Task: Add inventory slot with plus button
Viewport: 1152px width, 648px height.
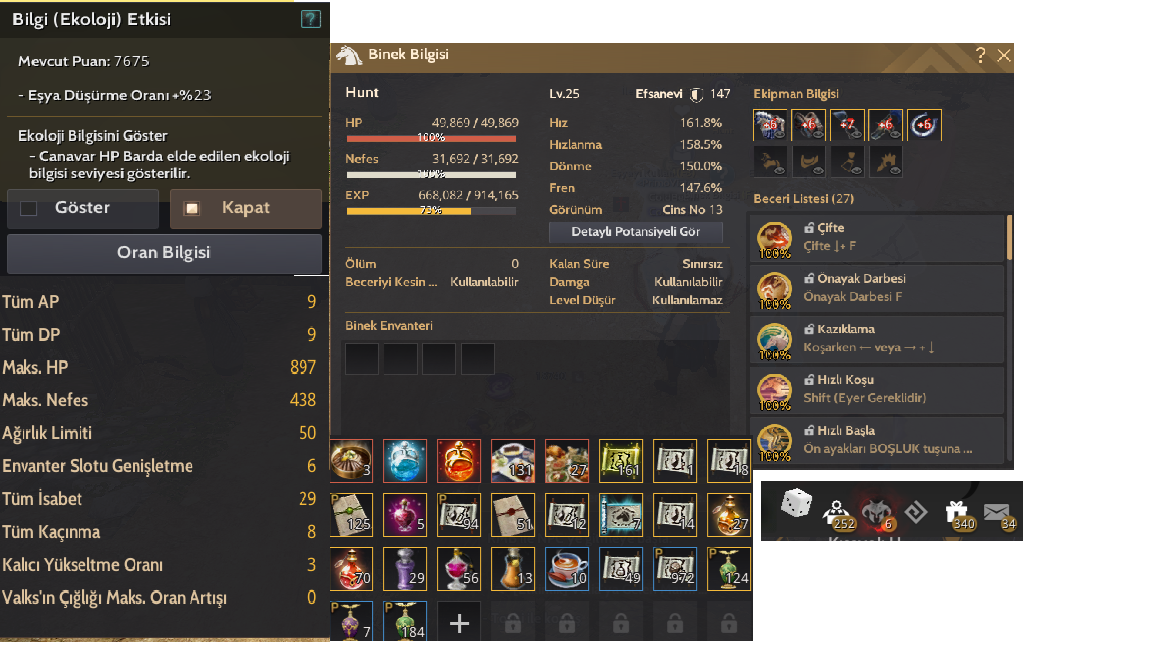Action: [459, 623]
